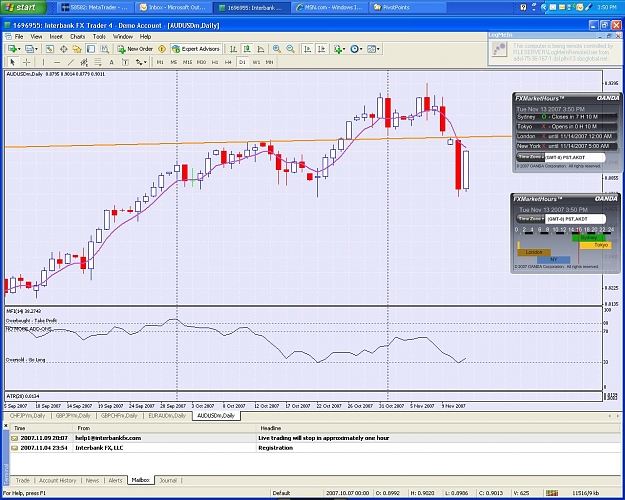The height and width of the screenshot is (500, 625).
Task: Switch chart to Candlesticks style
Action: coord(247,49)
